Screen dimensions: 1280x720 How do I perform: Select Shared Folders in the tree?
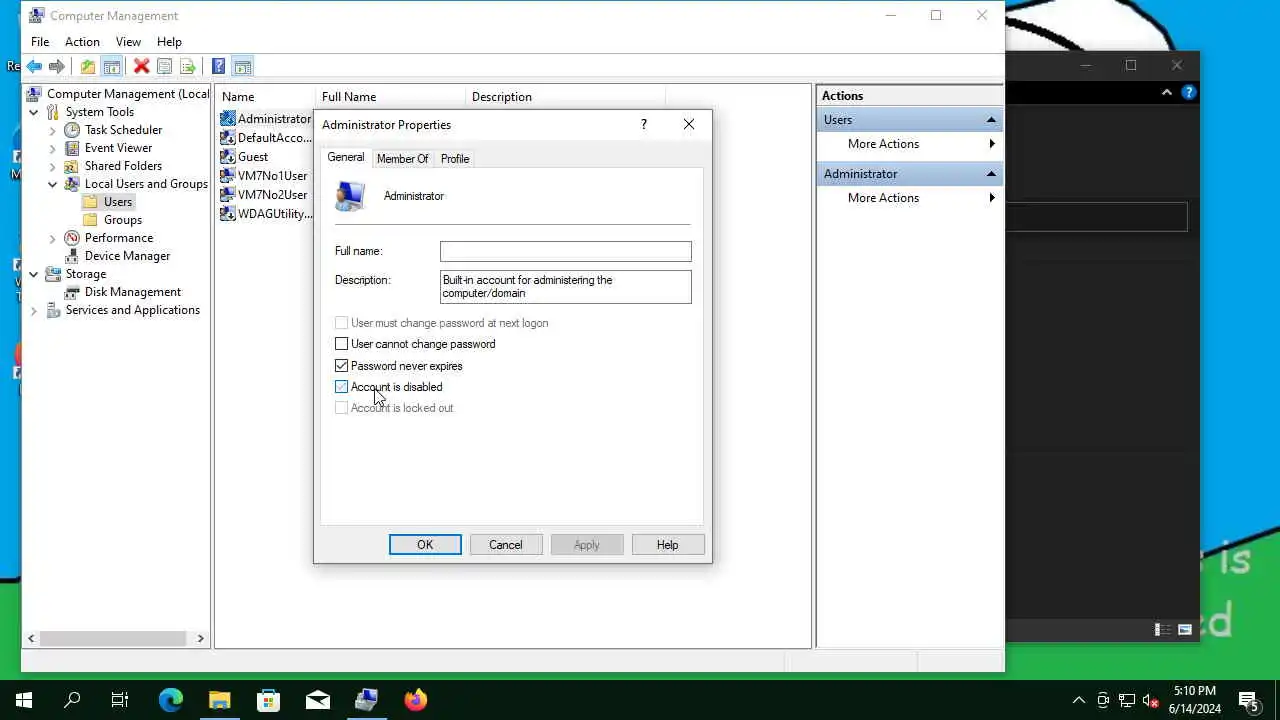pyautogui.click(x=123, y=166)
